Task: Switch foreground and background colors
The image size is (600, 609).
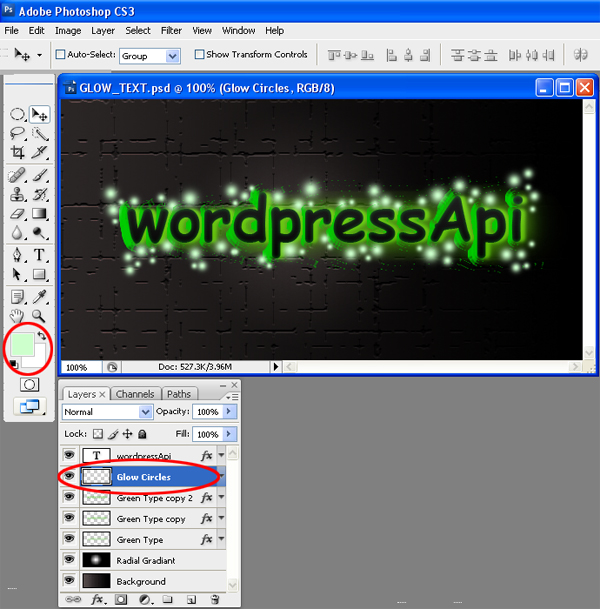Action: (41, 335)
